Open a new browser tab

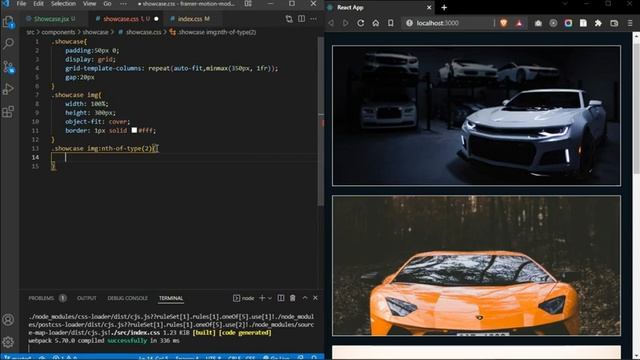point(444,7)
